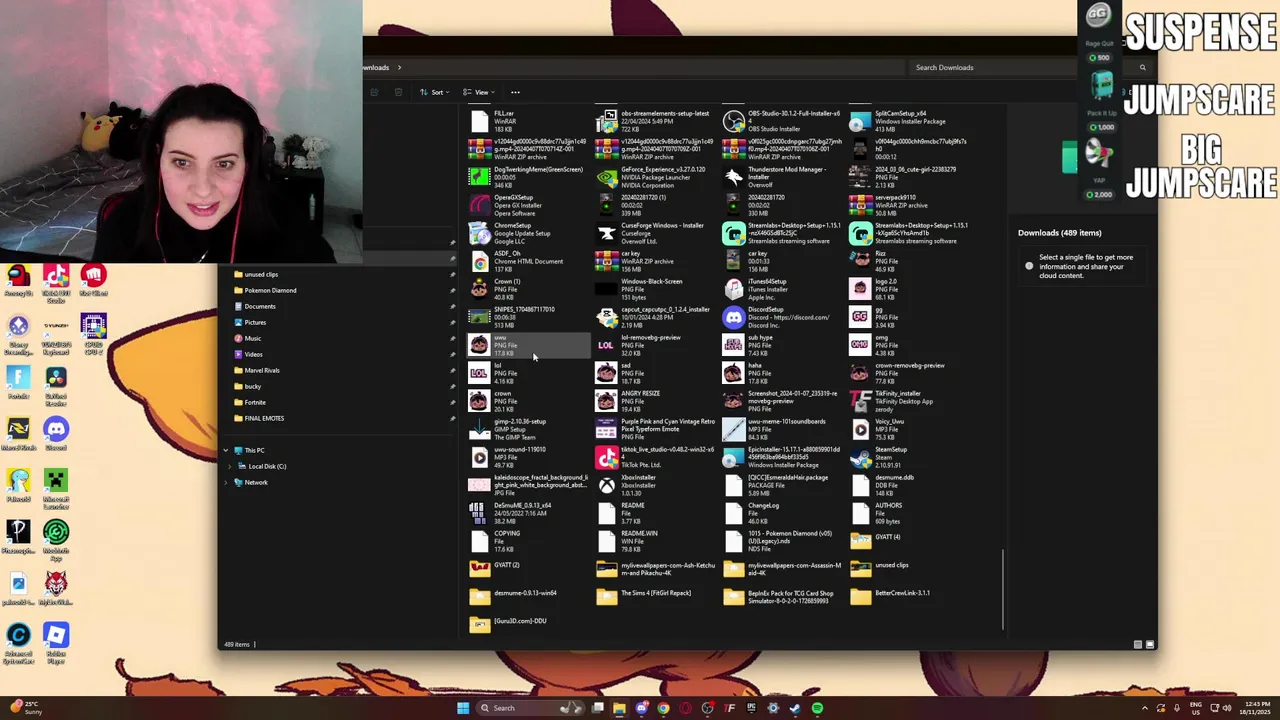Click the DeSmuME_0.9.13_x64 file icon

[480, 514]
